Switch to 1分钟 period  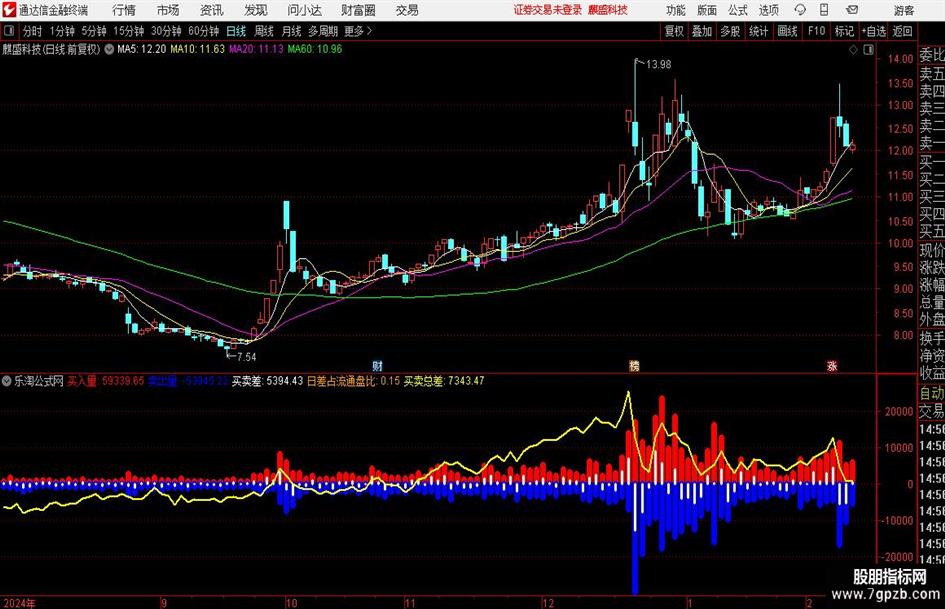point(62,31)
